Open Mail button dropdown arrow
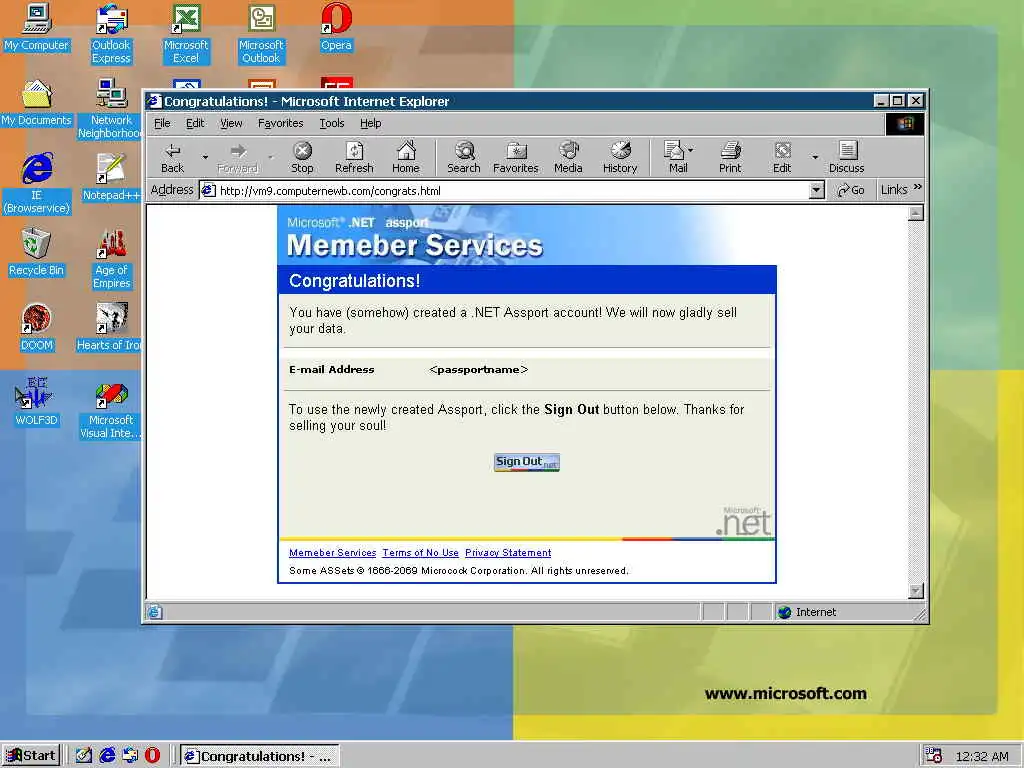1024x768 pixels. [691, 150]
